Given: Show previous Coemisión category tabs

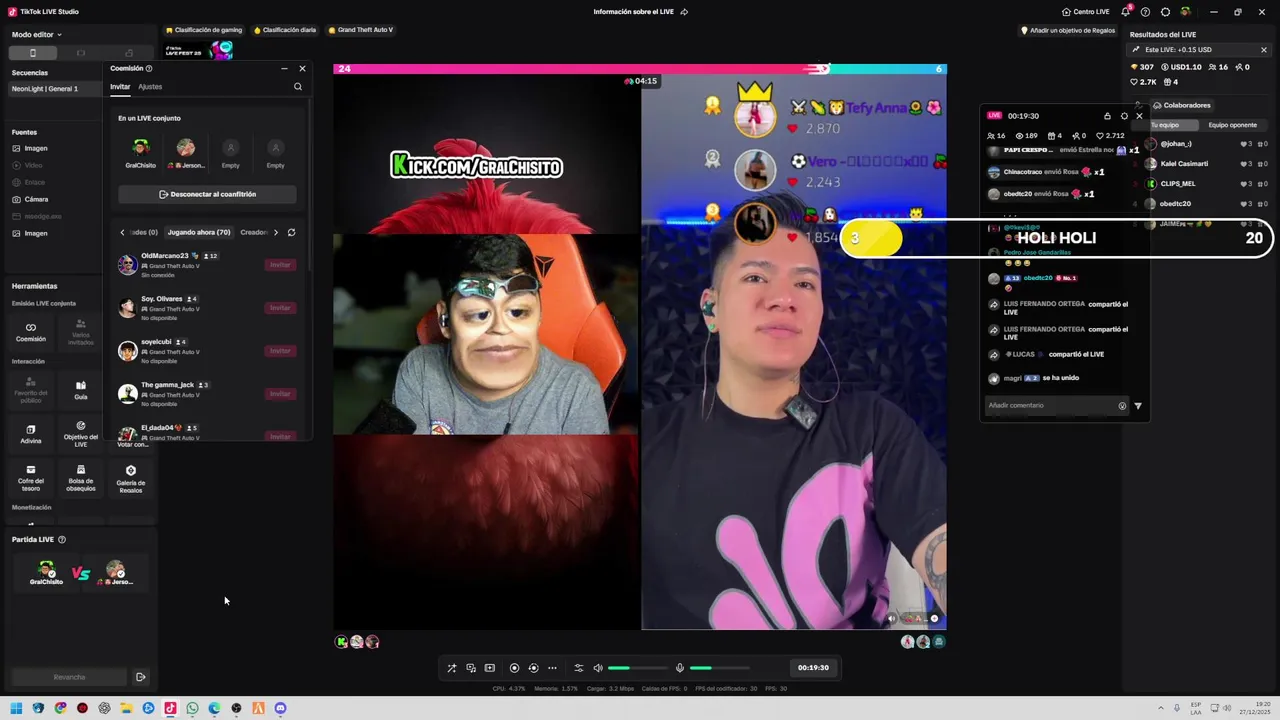Looking at the screenshot, I should tap(122, 232).
